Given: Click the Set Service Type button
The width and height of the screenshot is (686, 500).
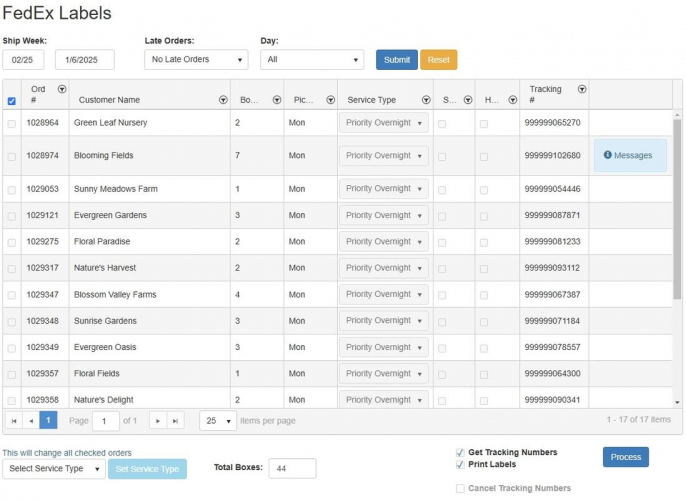Looking at the screenshot, I should (147, 469).
